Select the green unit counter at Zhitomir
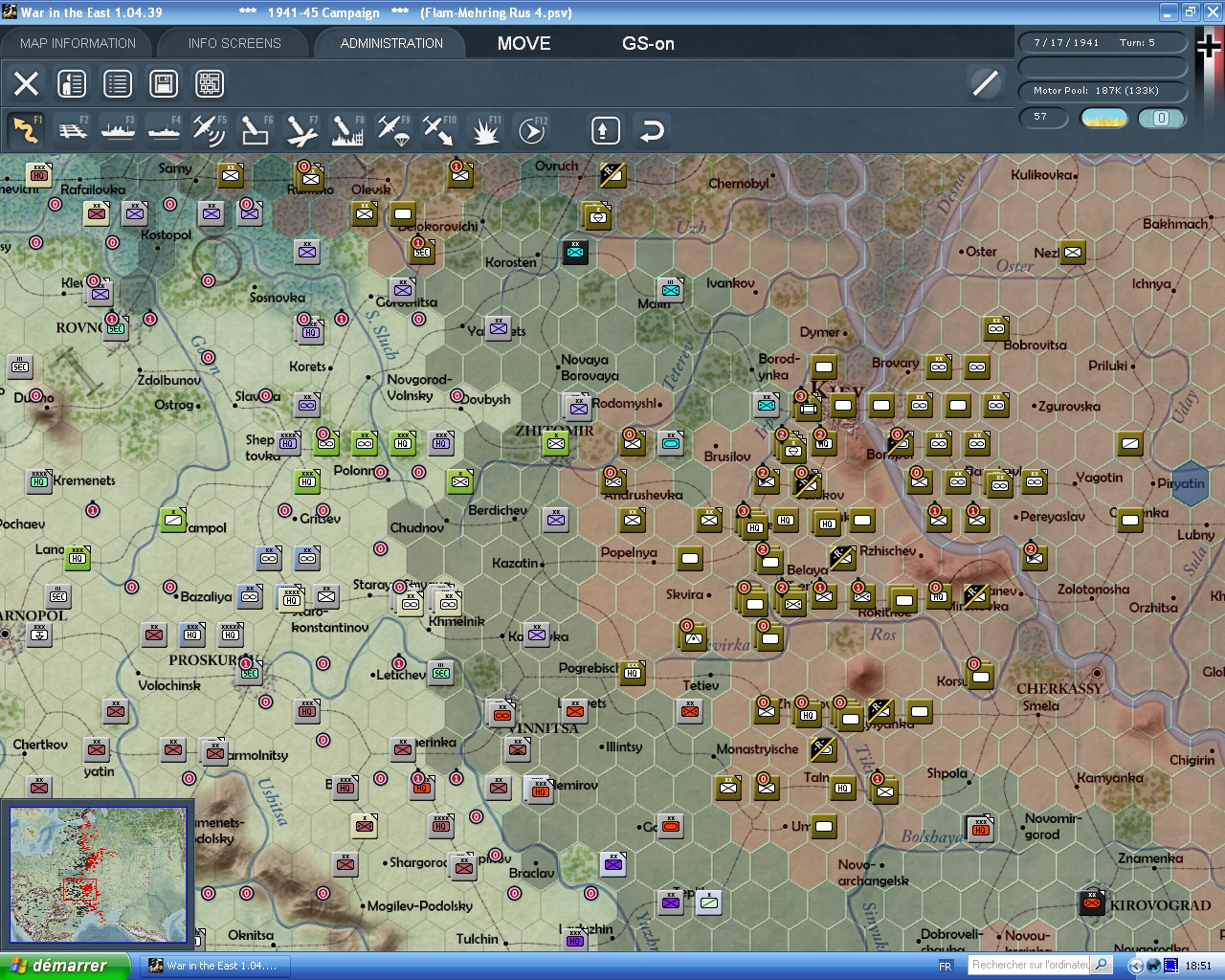The width and height of the screenshot is (1225, 980). [556, 443]
